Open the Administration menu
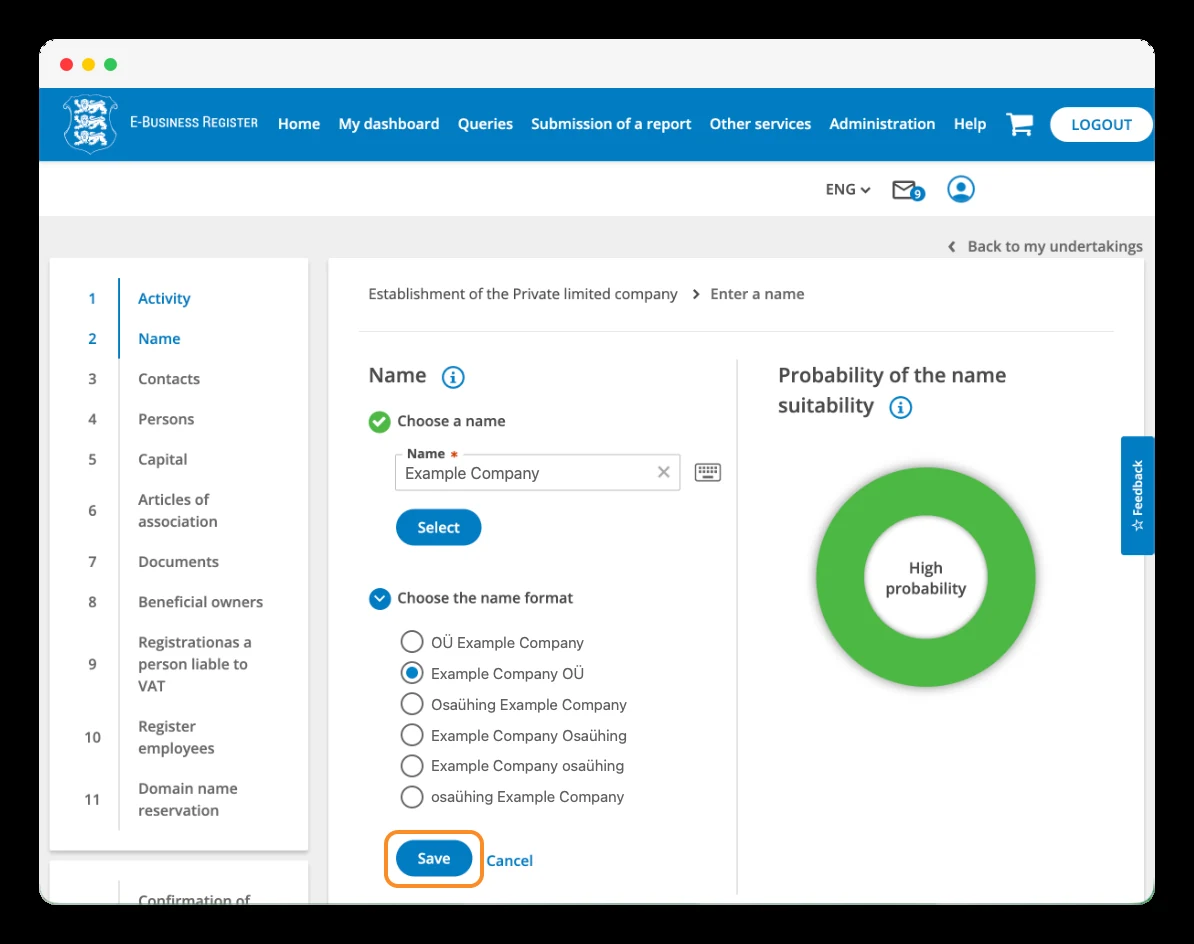 point(882,124)
